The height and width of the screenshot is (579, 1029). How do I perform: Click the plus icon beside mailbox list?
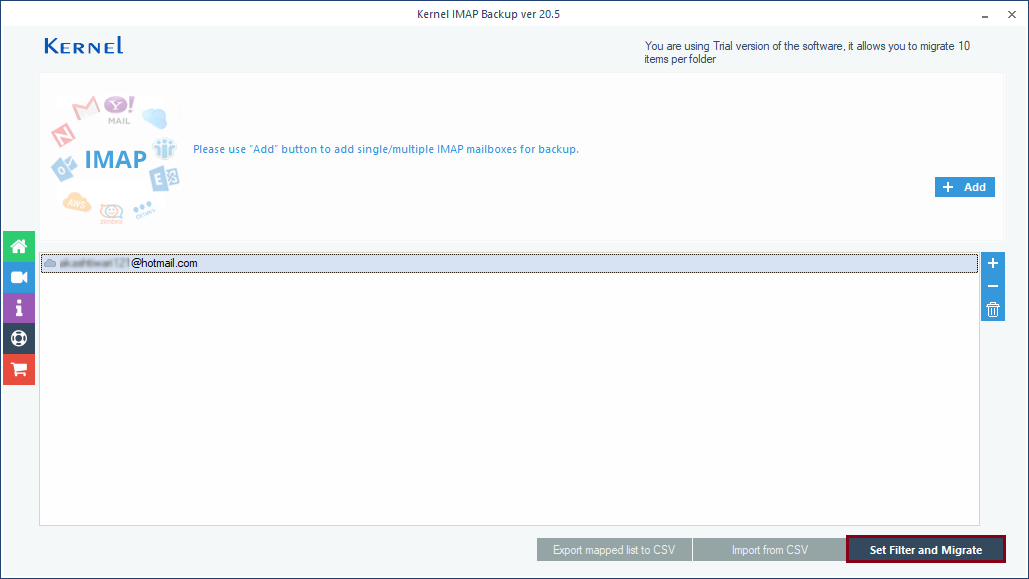click(x=993, y=264)
